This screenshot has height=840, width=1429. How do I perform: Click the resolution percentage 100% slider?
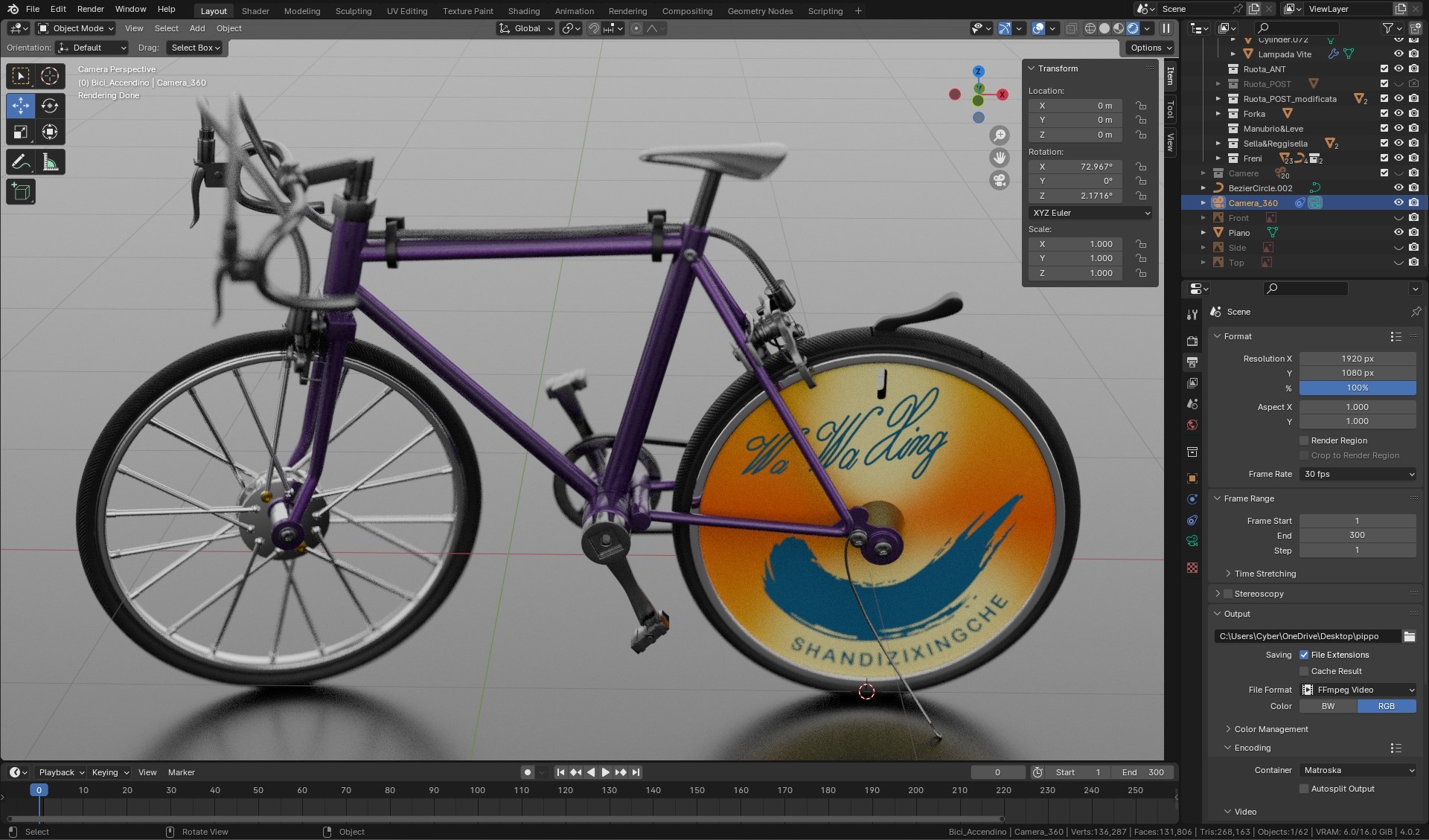1358,388
